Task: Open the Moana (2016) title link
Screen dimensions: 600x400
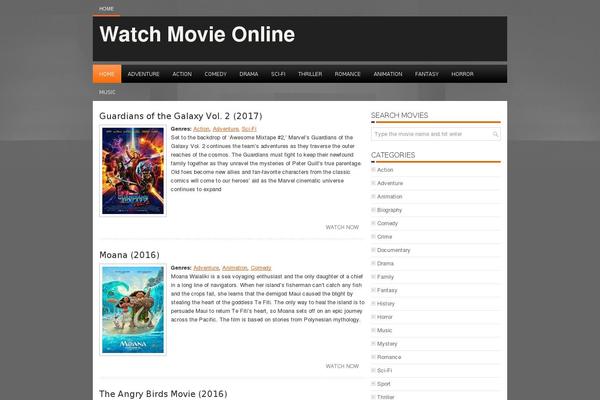Action: click(129, 255)
